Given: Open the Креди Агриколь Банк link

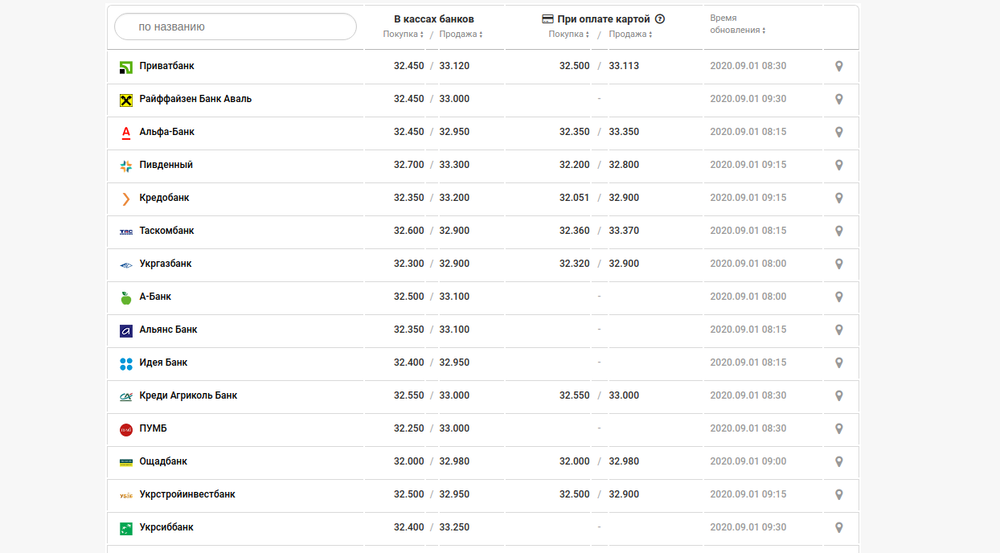Looking at the screenshot, I should 188,395.
